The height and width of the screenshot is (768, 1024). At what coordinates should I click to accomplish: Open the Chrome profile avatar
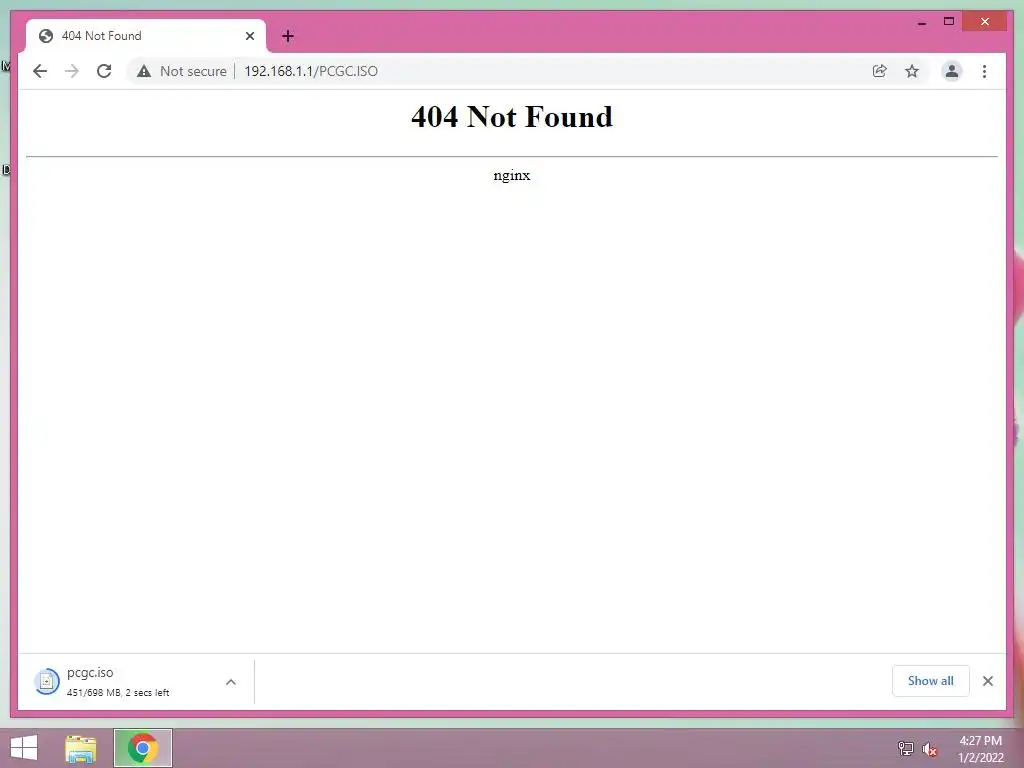click(x=952, y=71)
